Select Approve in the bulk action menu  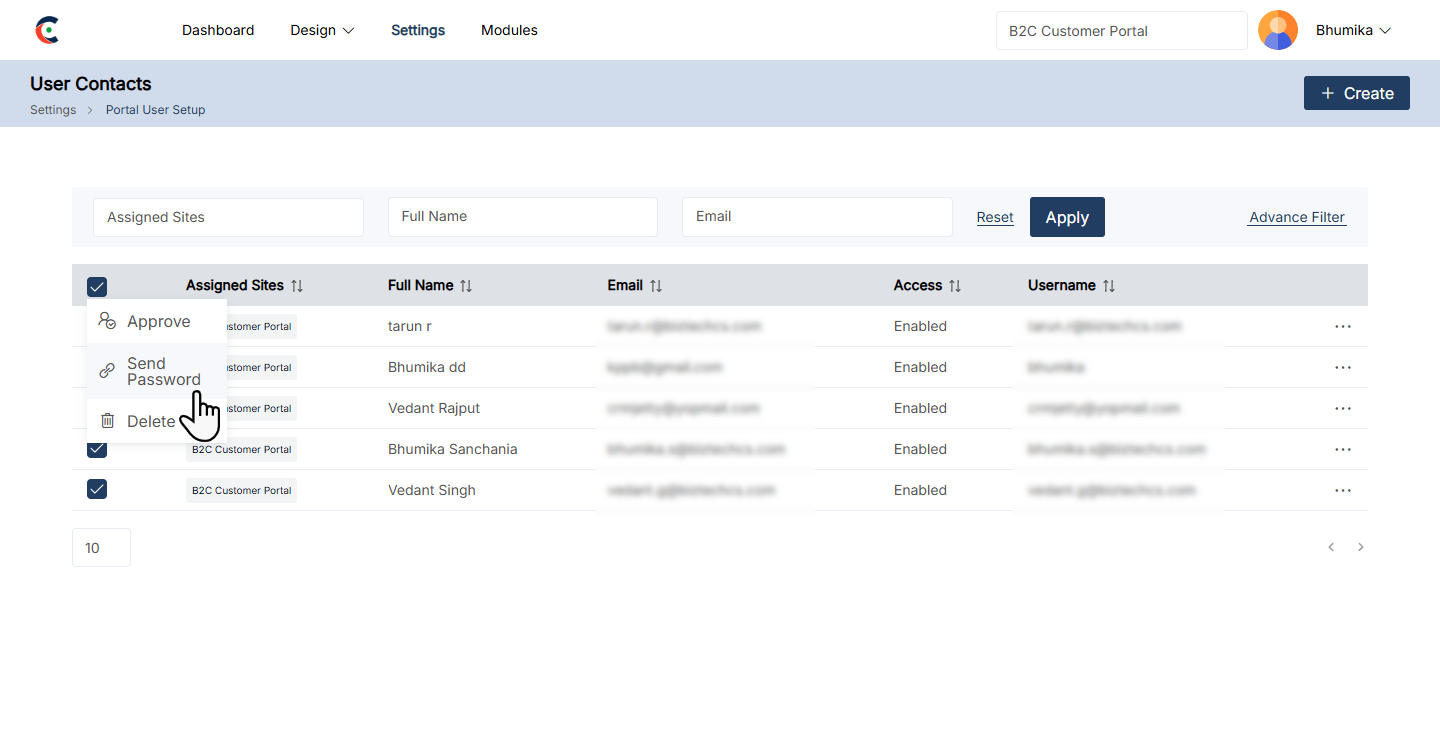157,322
